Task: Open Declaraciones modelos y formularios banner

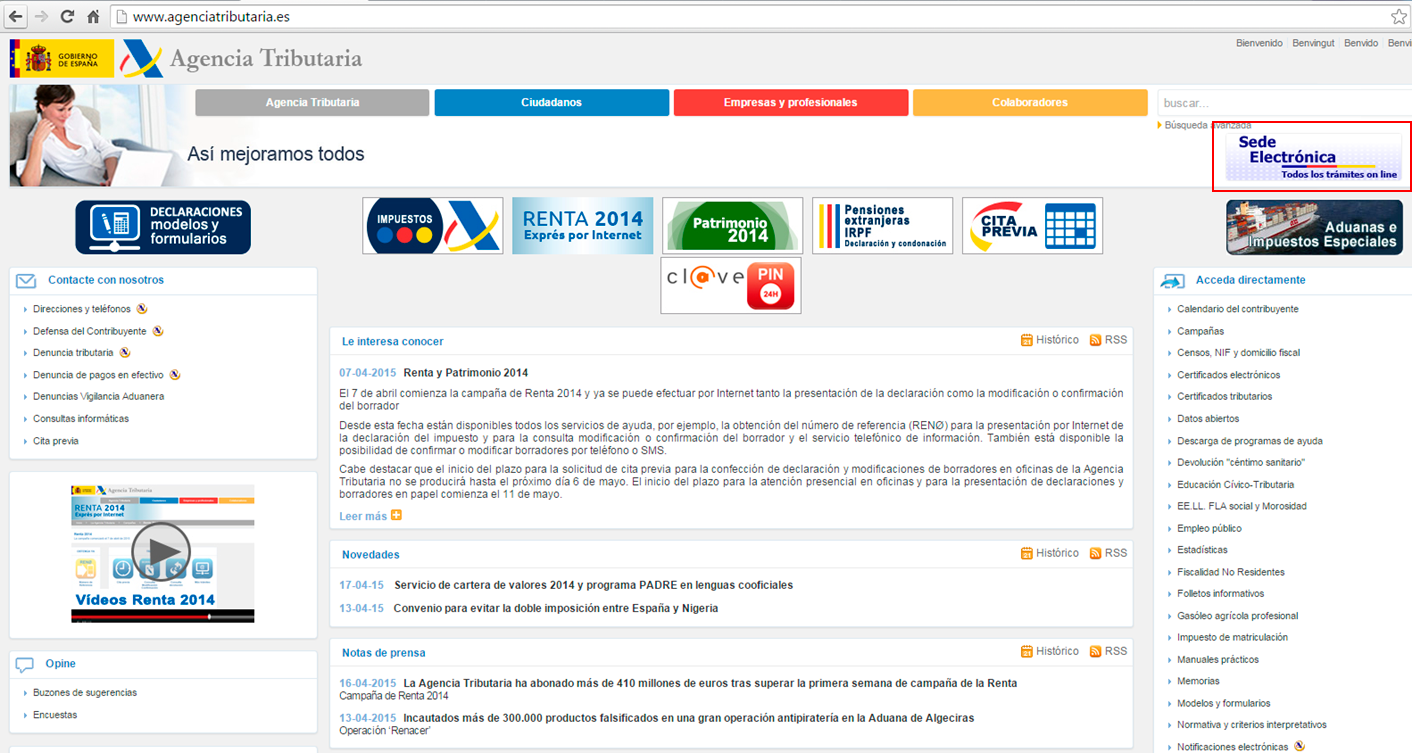Action: point(163,227)
